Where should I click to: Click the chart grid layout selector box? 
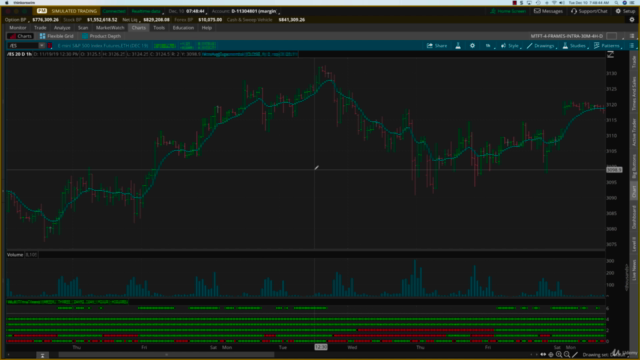tap(611, 36)
